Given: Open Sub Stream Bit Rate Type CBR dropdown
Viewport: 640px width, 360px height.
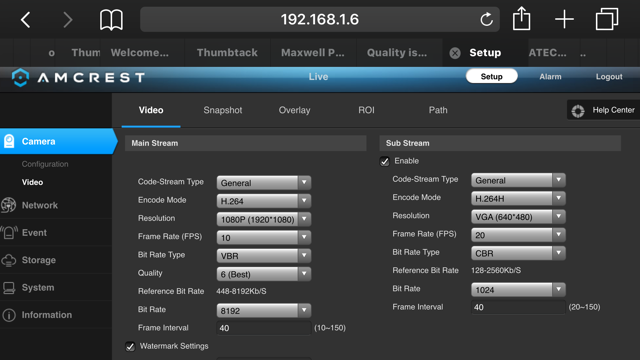Looking at the screenshot, I should [x=518, y=253].
